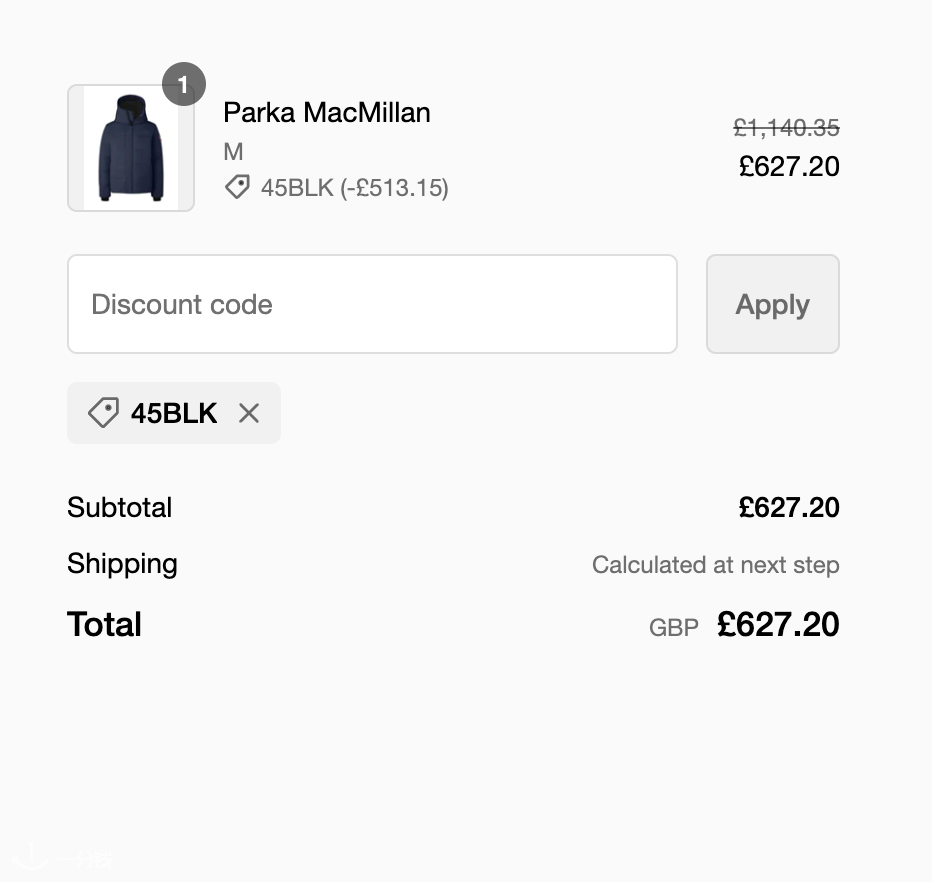Image resolution: width=932 pixels, height=882 pixels.
Task: Click the size M label
Action: [x=233, y=152]
